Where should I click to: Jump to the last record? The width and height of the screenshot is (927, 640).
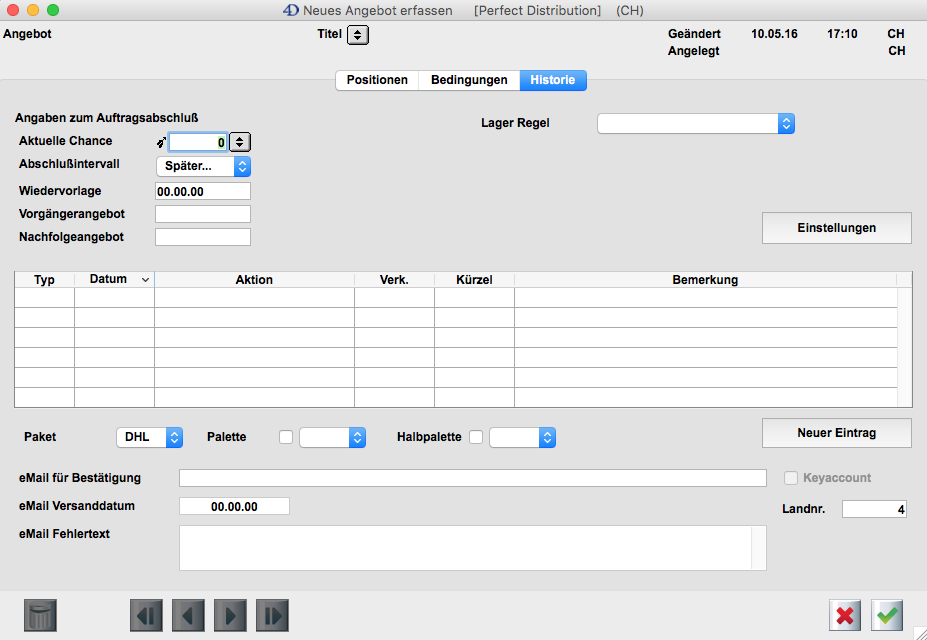point(272,615)
